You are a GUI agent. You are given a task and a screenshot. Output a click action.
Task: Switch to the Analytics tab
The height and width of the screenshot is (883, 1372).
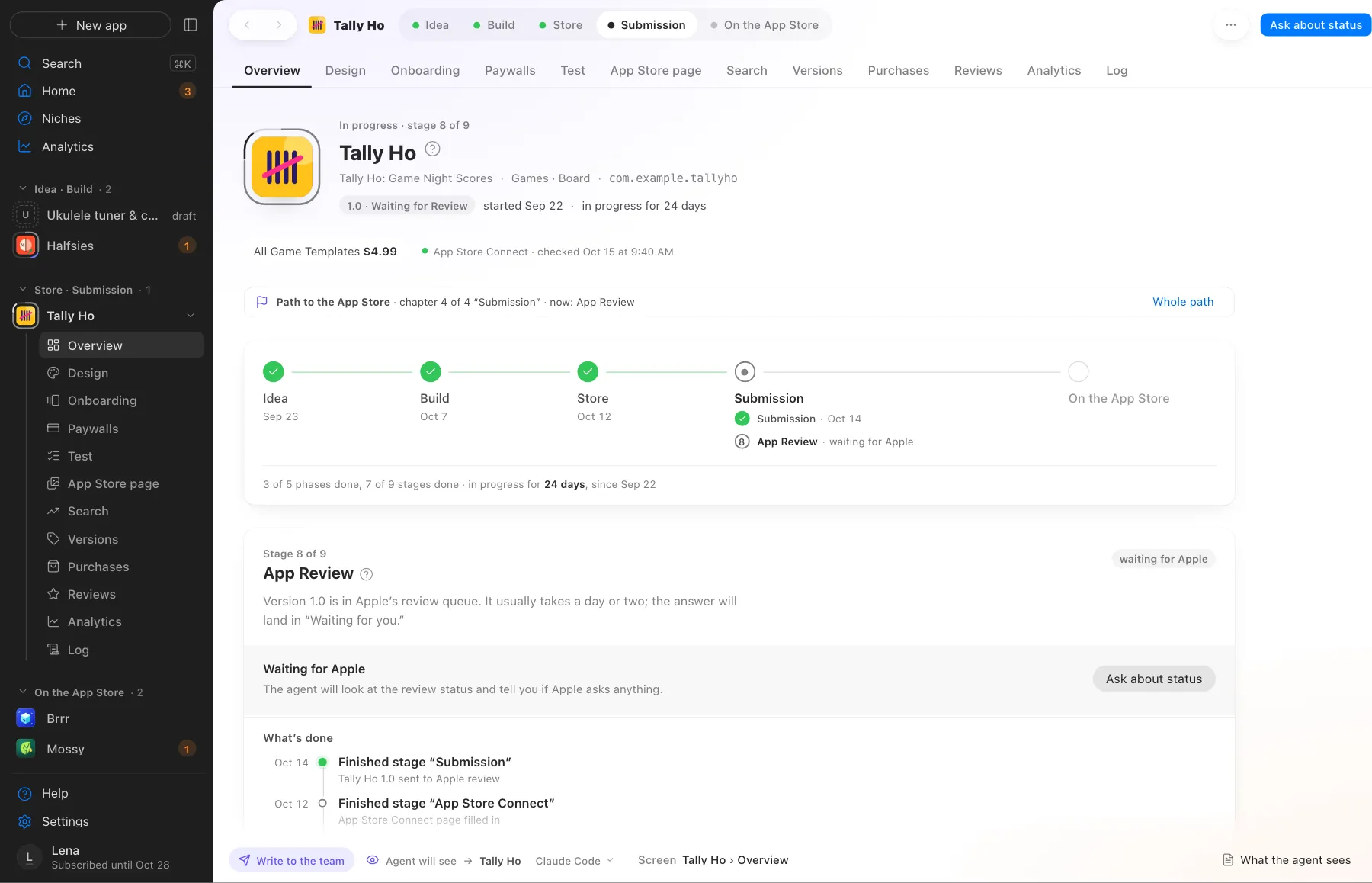pos(1054,71)
